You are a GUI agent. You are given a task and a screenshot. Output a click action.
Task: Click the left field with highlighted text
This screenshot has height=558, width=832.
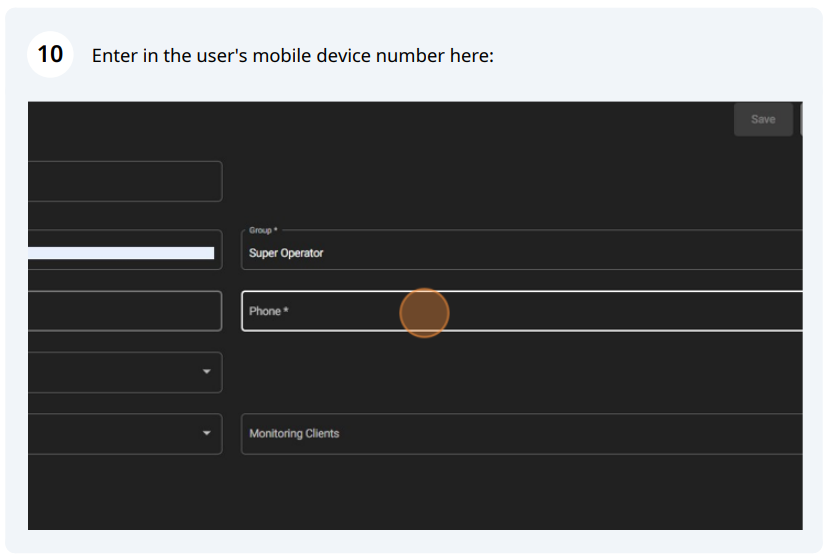[125, 250]
